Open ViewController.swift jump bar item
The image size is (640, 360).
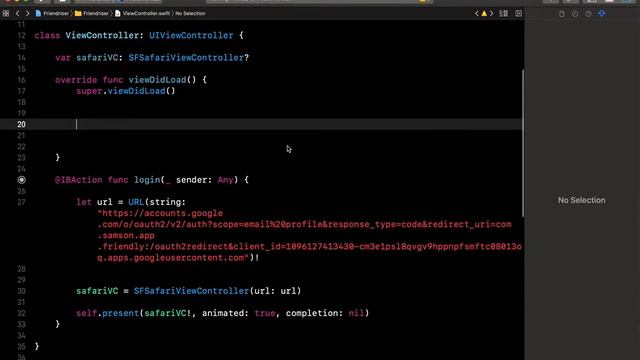142,13
